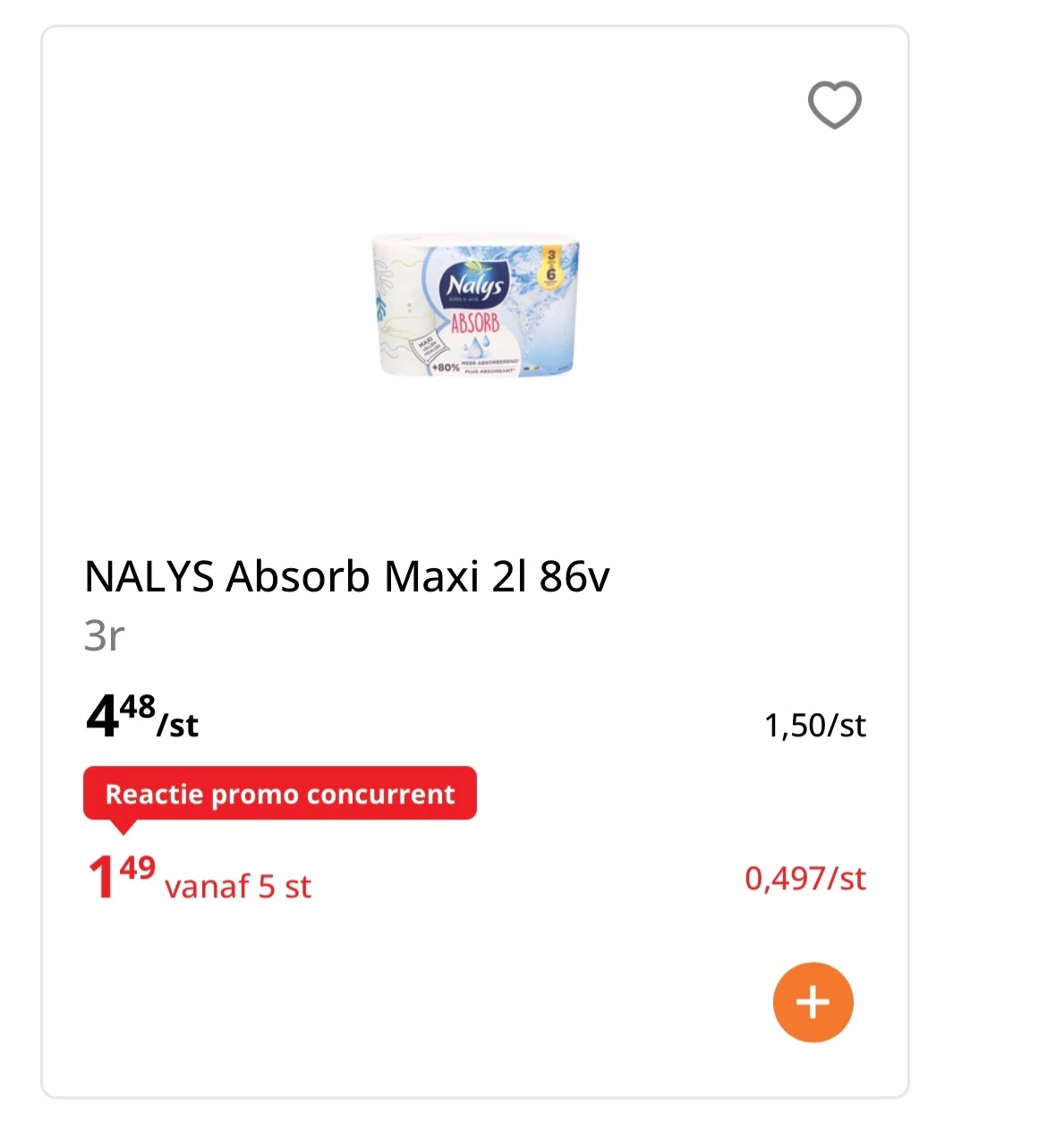Open the NALYS Absorb Maxi 2l 86v product page

[345, 577]
